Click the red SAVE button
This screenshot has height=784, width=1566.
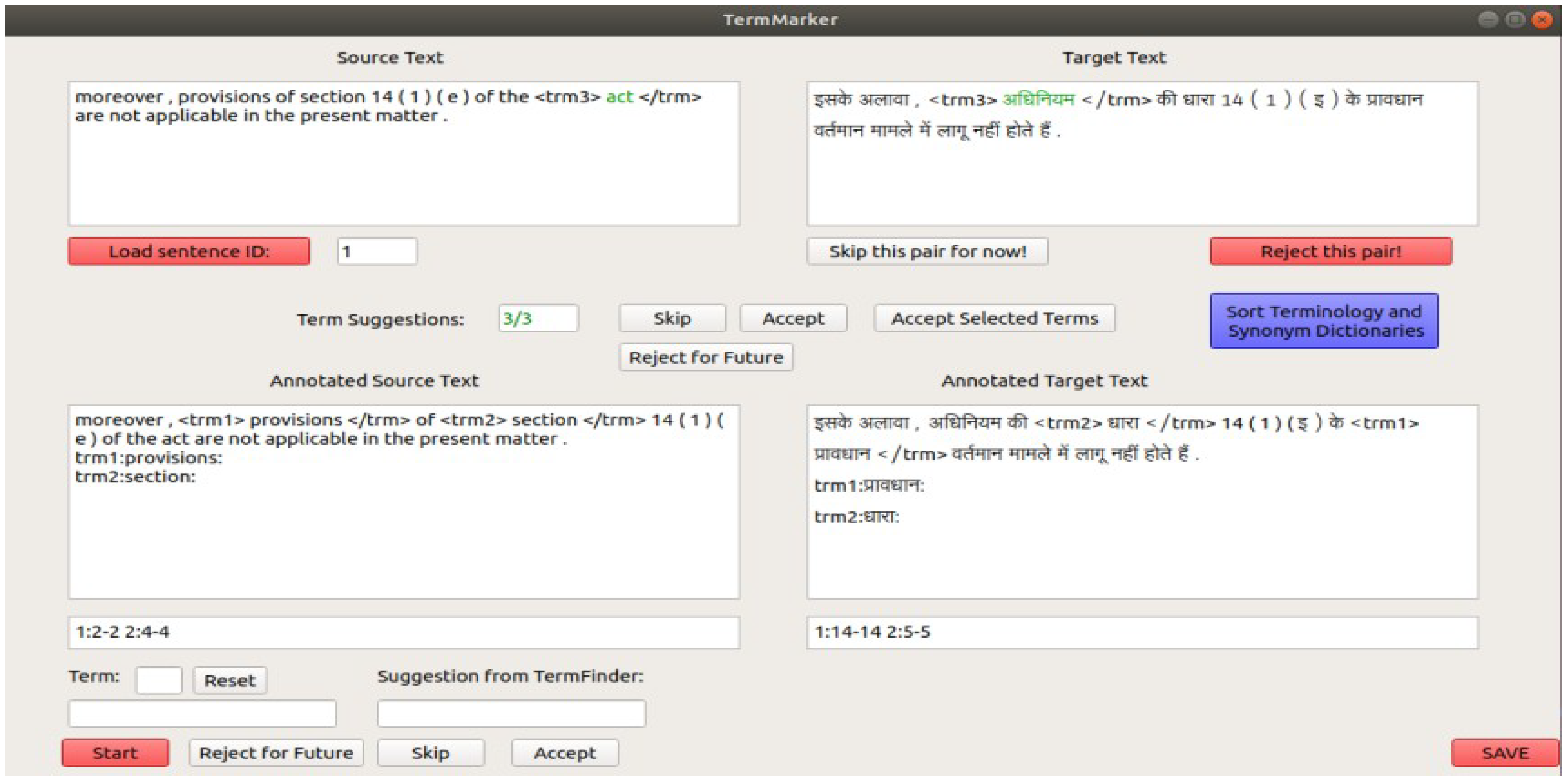1504,753
